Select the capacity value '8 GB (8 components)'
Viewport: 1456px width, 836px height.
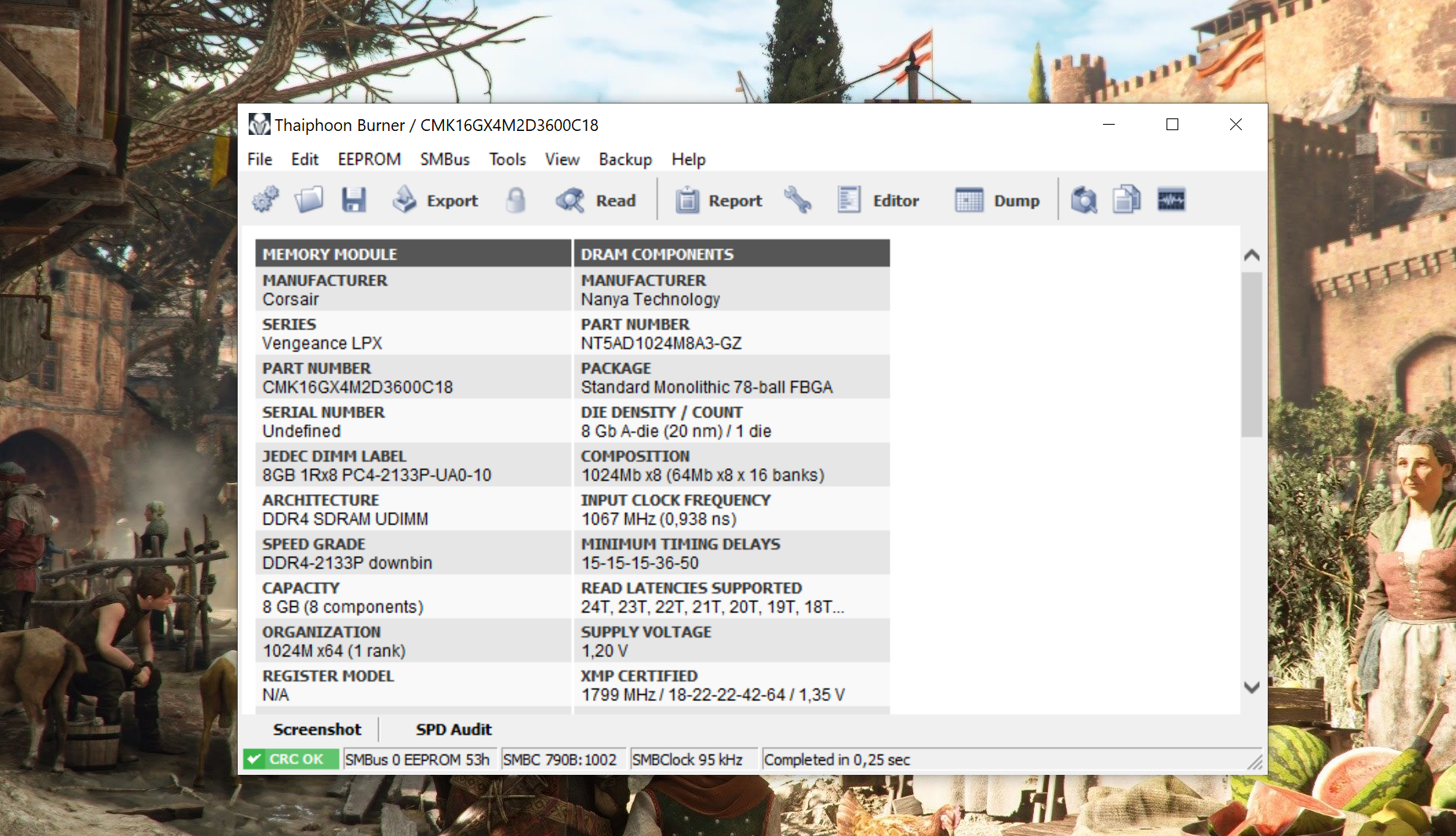[x=343, y=607]
